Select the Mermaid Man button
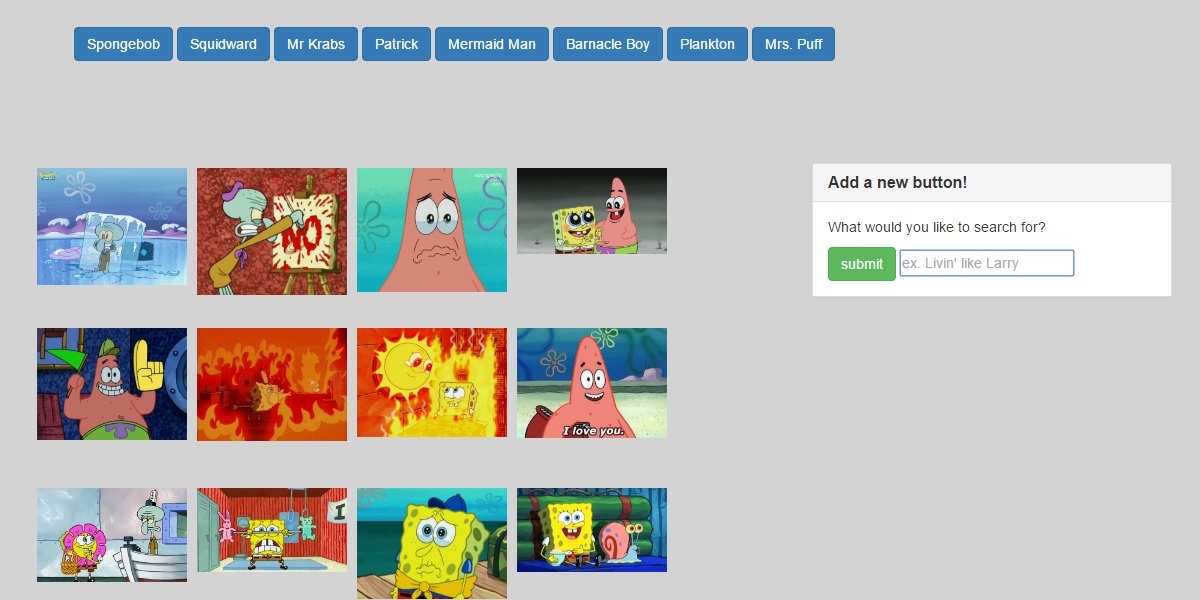The image size is (1200, 600). click(491, 44)
